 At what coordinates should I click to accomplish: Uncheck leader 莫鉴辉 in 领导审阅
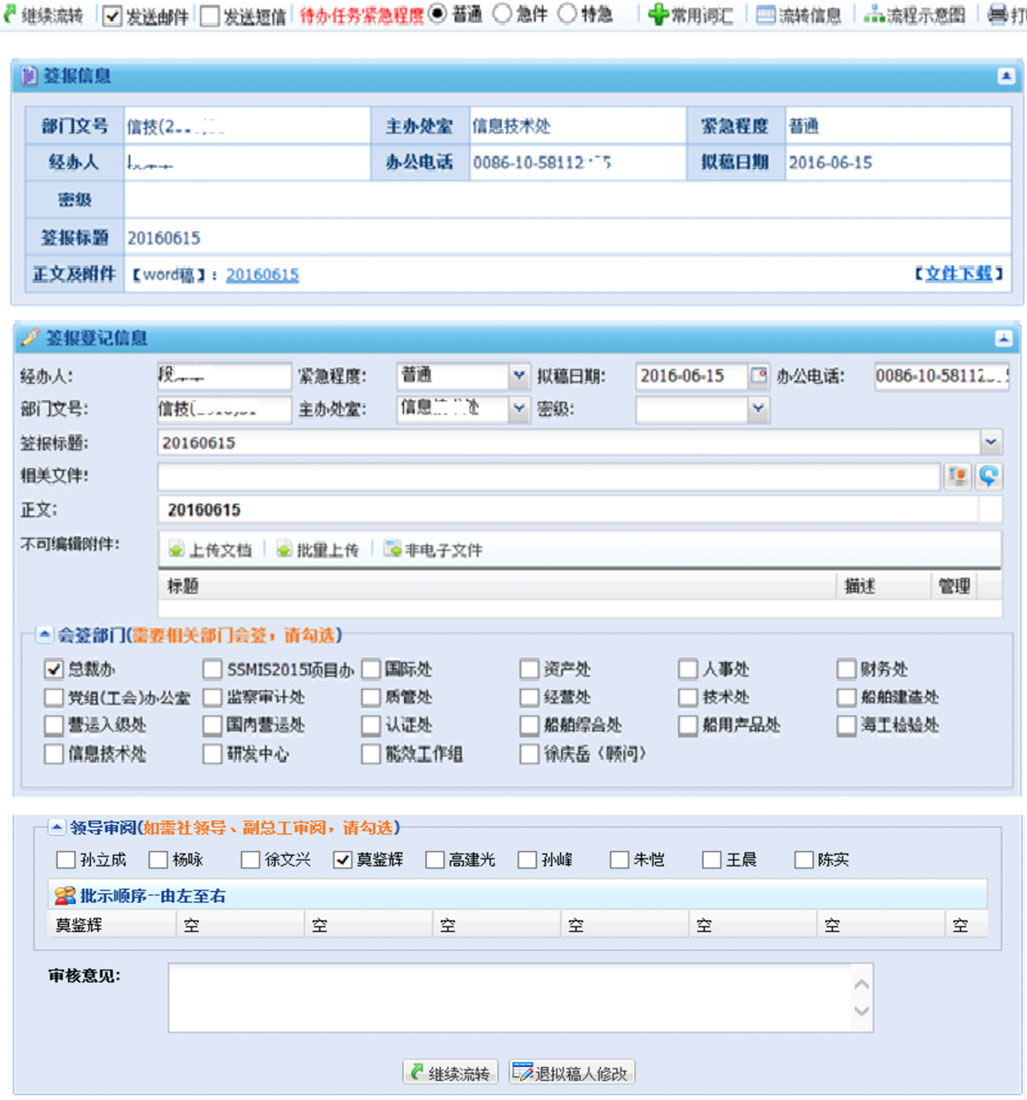(x=344, y=859)
